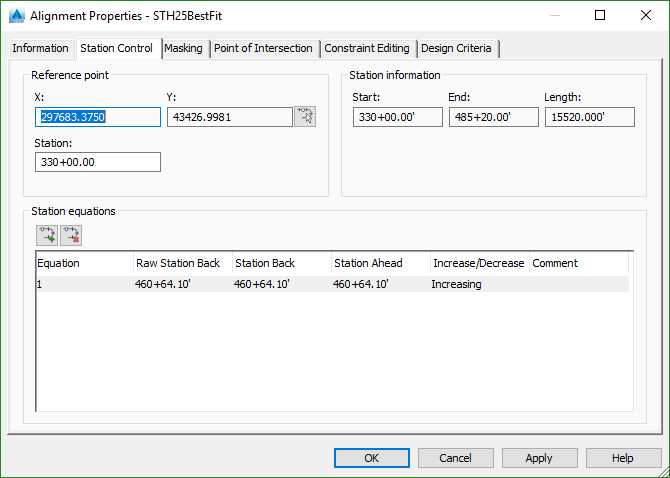Click the Raw Station Back column header
670x478 pixels.
tap(178, 263)
